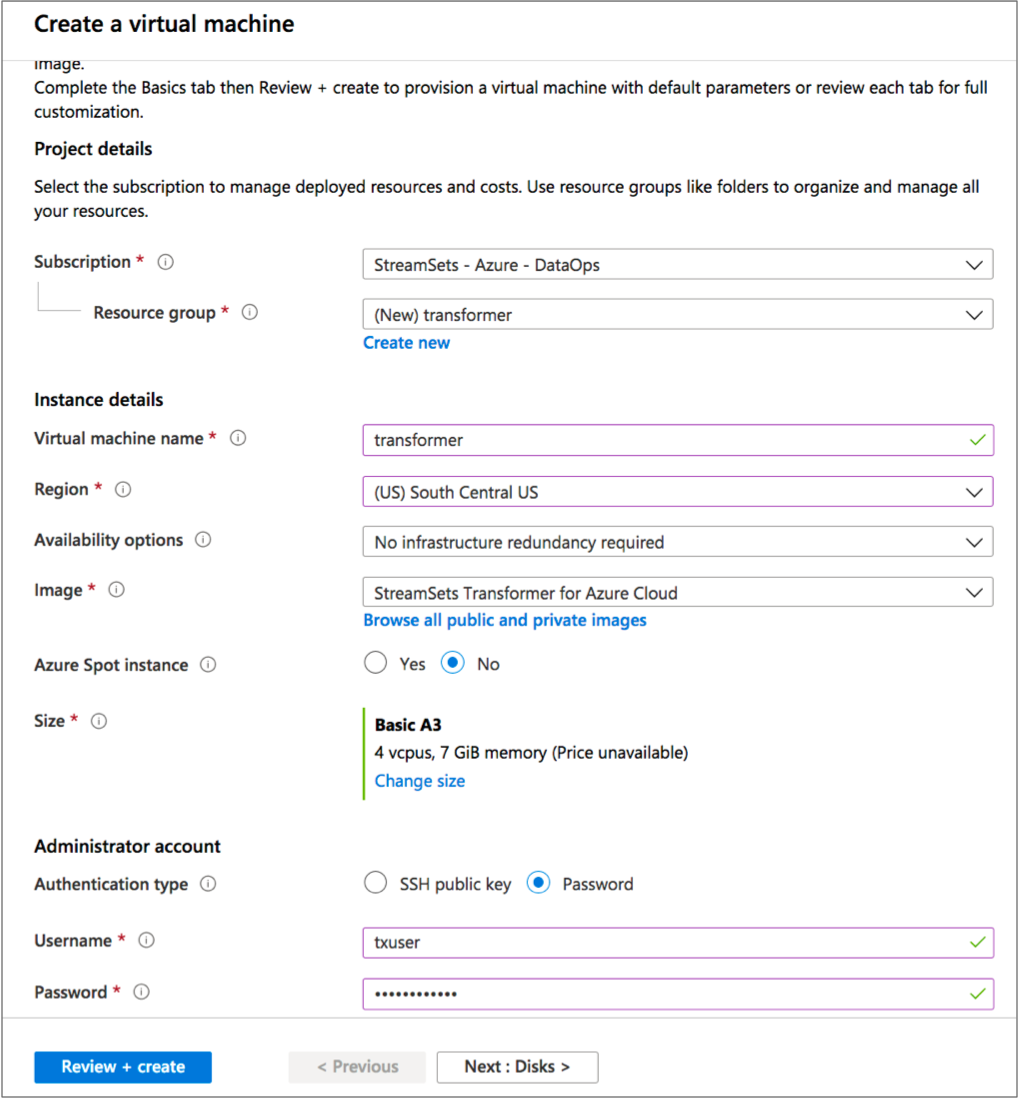Click the Create new resource group link
This screenshot has height=1098, width=1018.
[406, 343]
